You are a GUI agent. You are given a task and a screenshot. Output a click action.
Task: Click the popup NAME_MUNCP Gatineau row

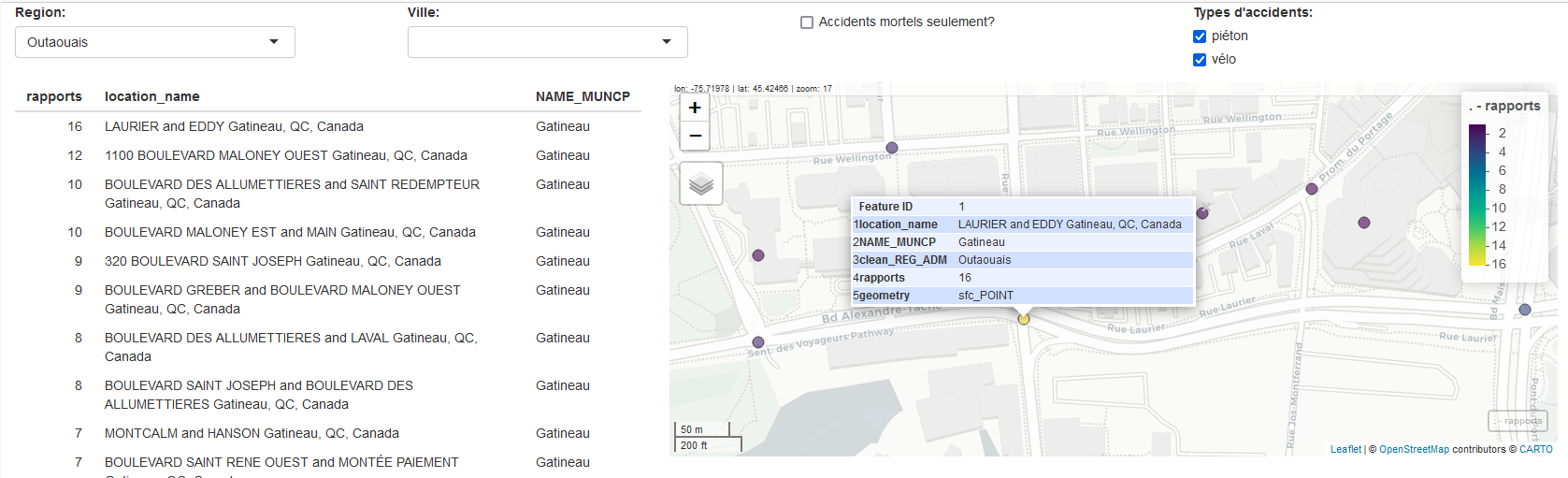click(x=1022, y=242)
